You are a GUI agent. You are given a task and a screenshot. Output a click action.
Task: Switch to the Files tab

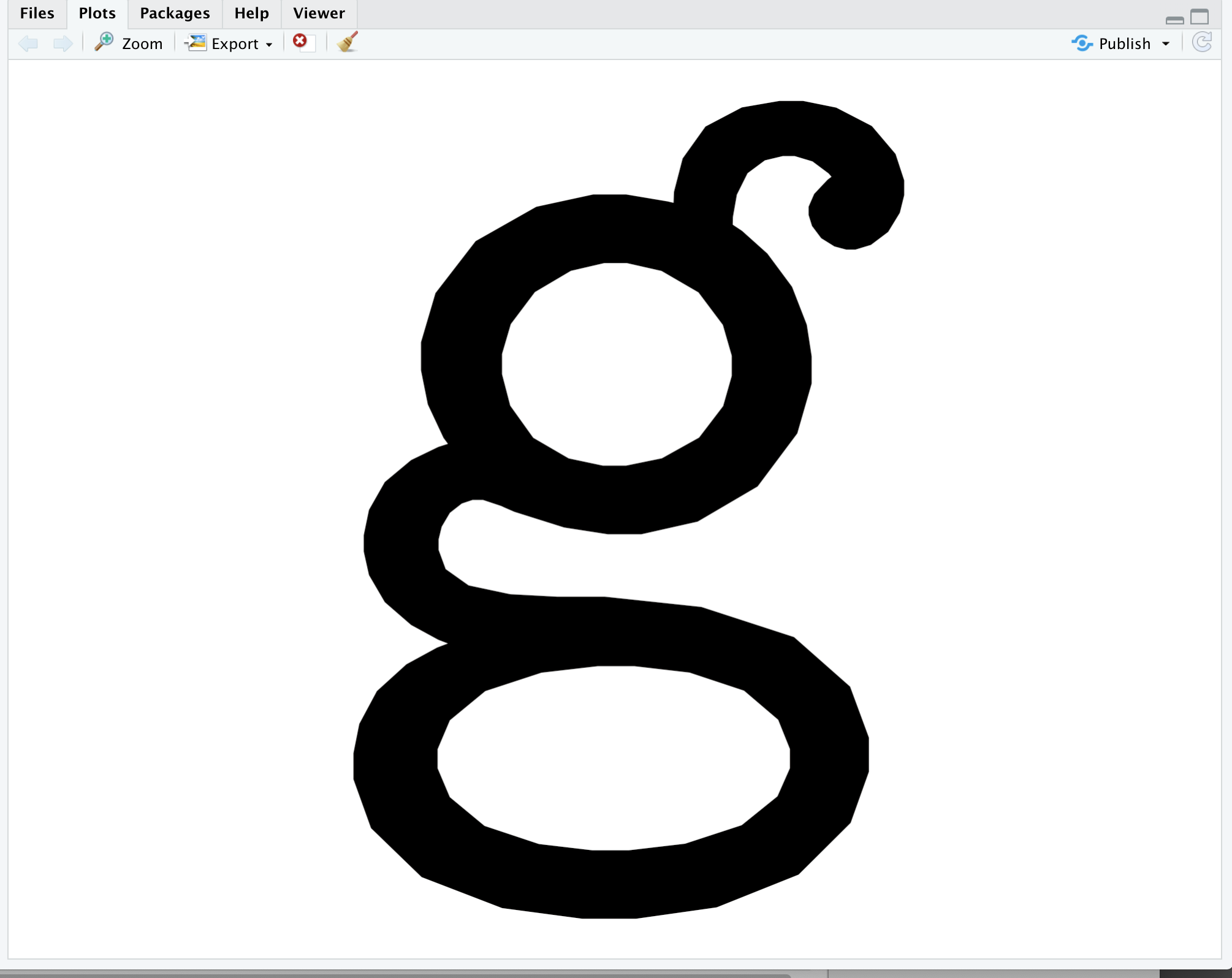[x=37, y=13]
